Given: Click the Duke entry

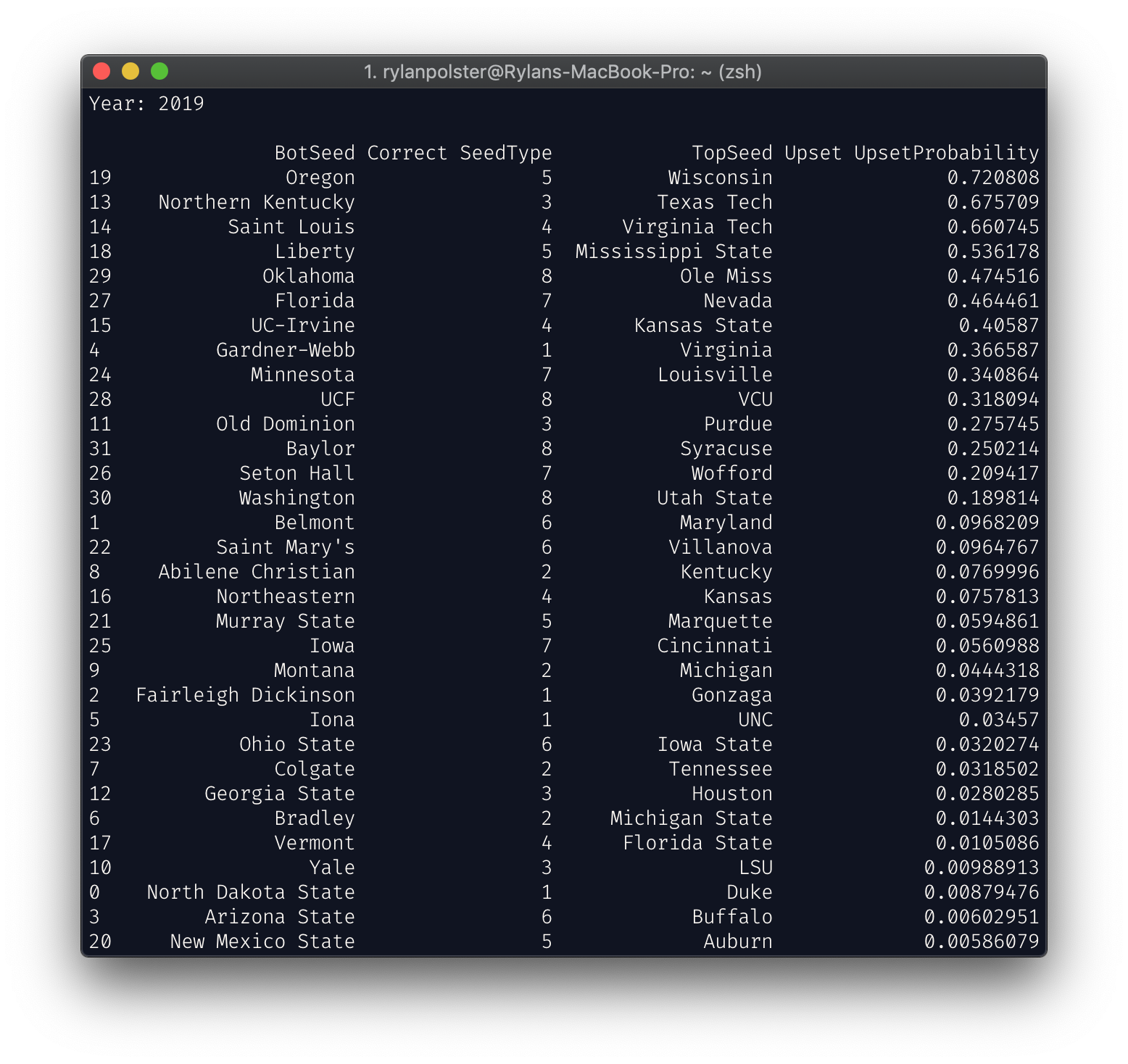Looking at the screenshot, I should point(750,892).
